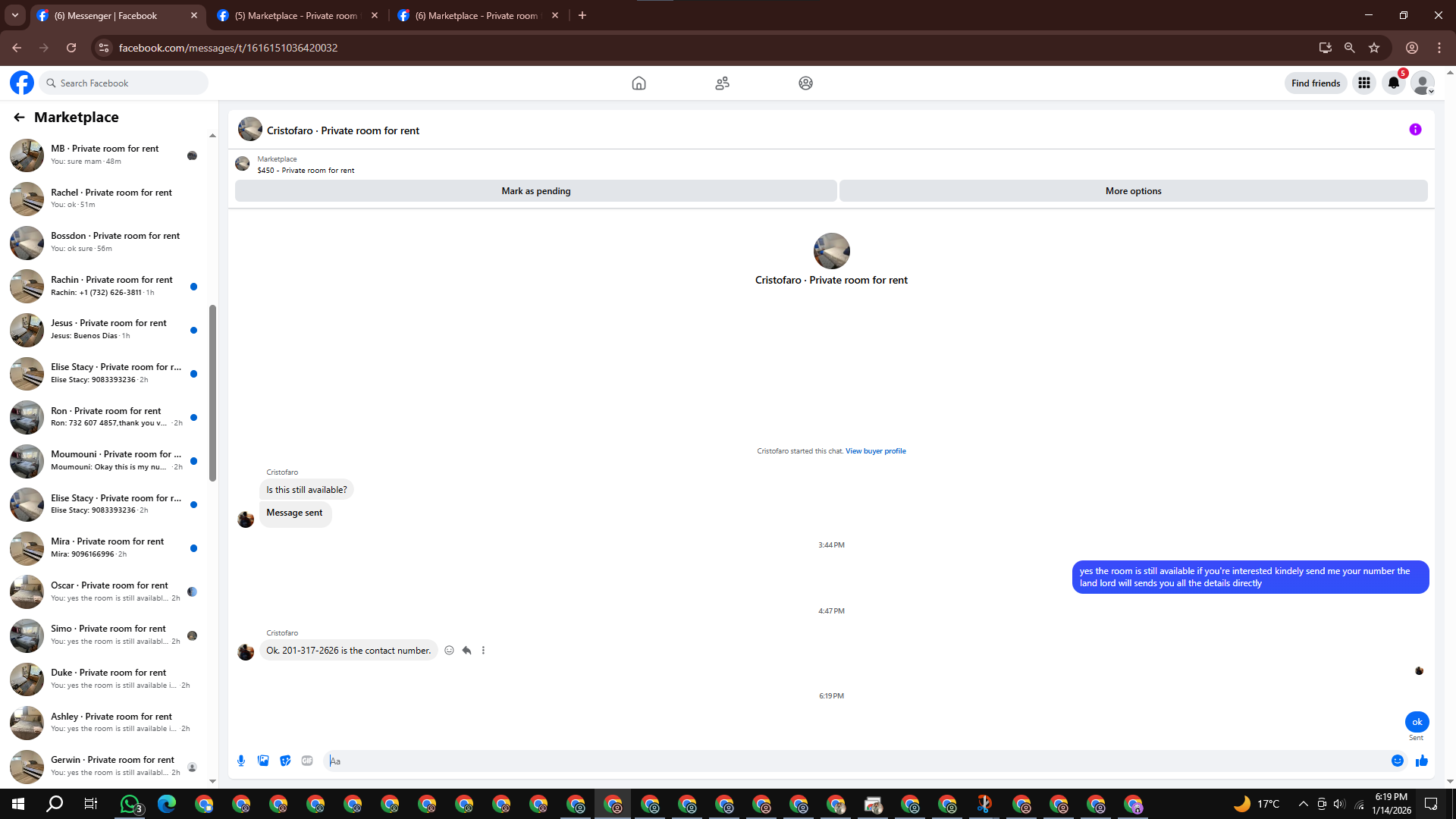Open Facebook notifications bell

tap(1393, 83)
